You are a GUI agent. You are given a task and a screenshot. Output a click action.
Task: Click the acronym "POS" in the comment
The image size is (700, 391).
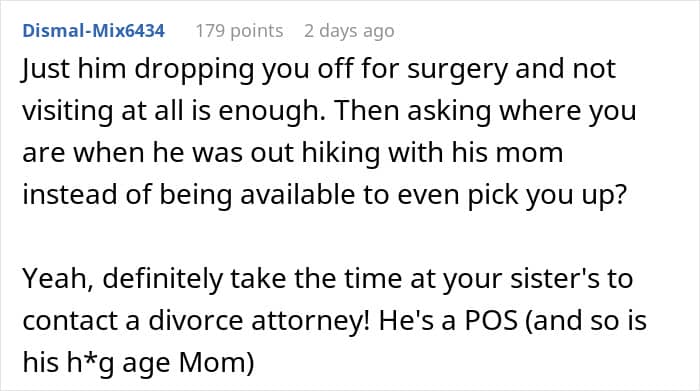click(x=491, y=320)
